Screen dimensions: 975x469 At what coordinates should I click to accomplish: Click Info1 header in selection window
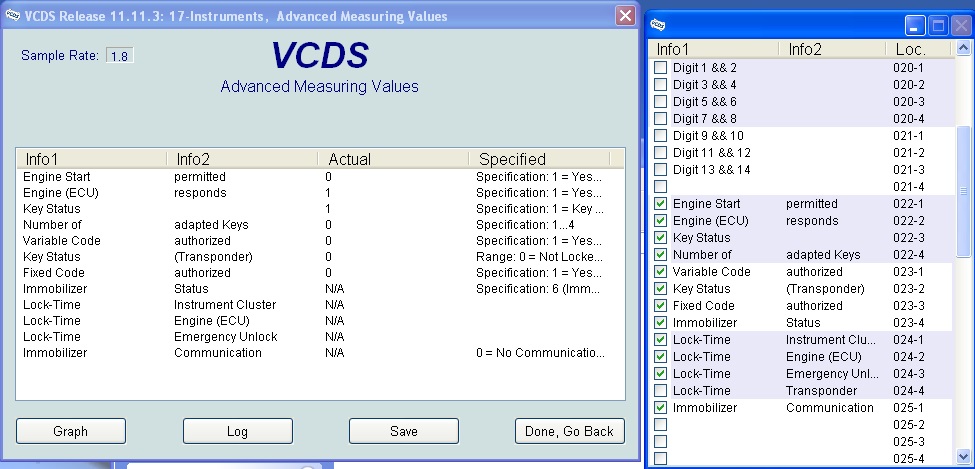tap(714, 49)
